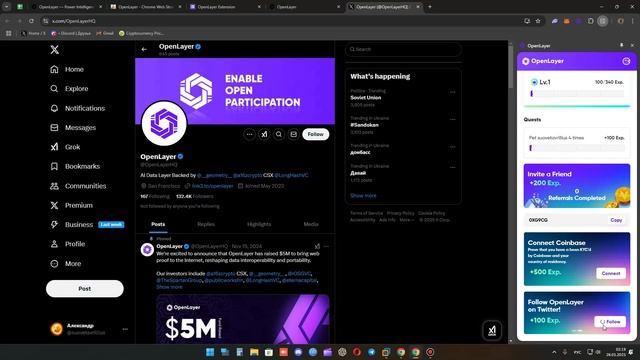Open the Home page in sidebar
The height and width of the screenshot is (360, 640).
[67, 69]
